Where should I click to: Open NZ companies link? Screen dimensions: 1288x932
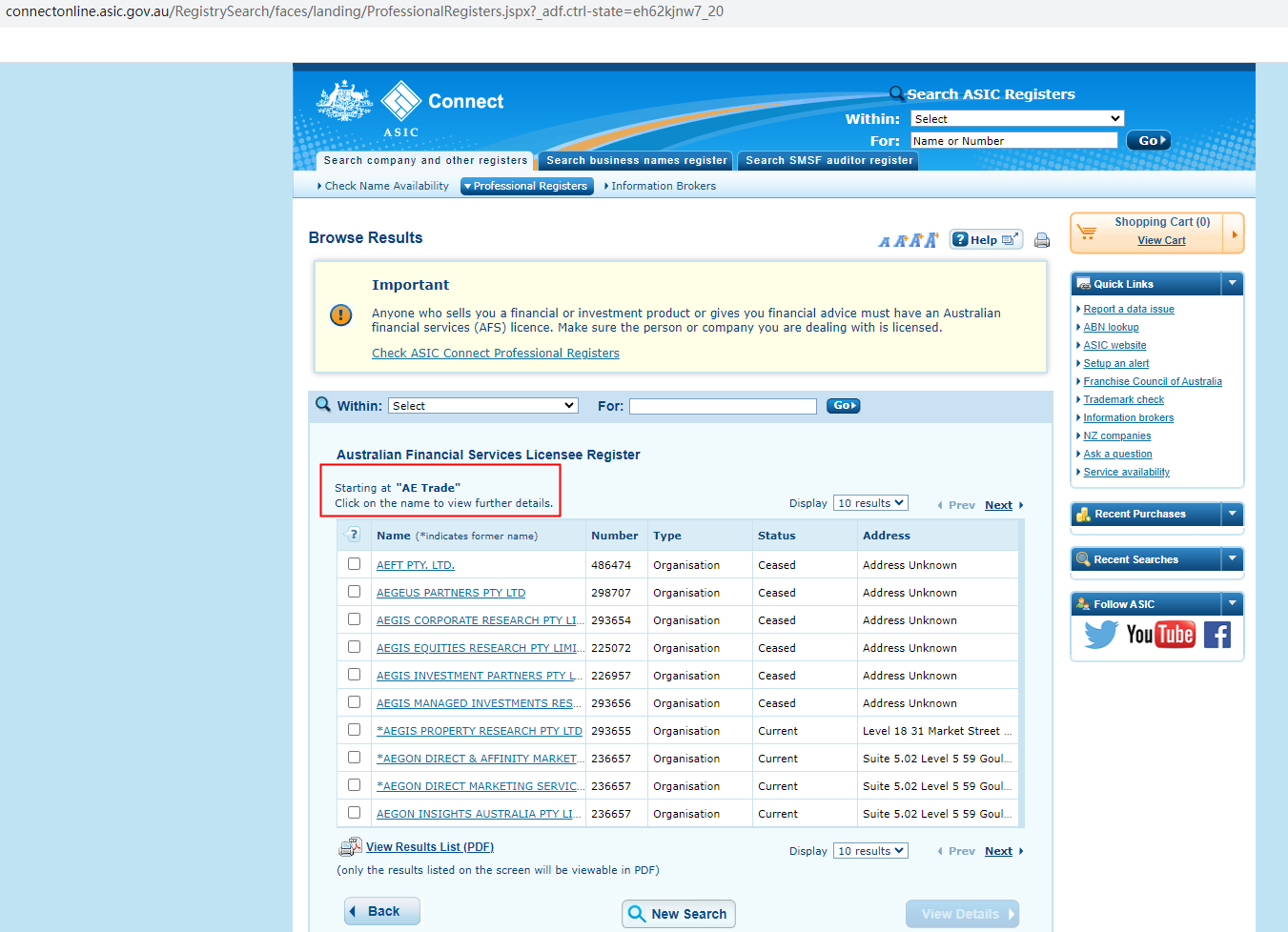click(x=1116, y=436)
